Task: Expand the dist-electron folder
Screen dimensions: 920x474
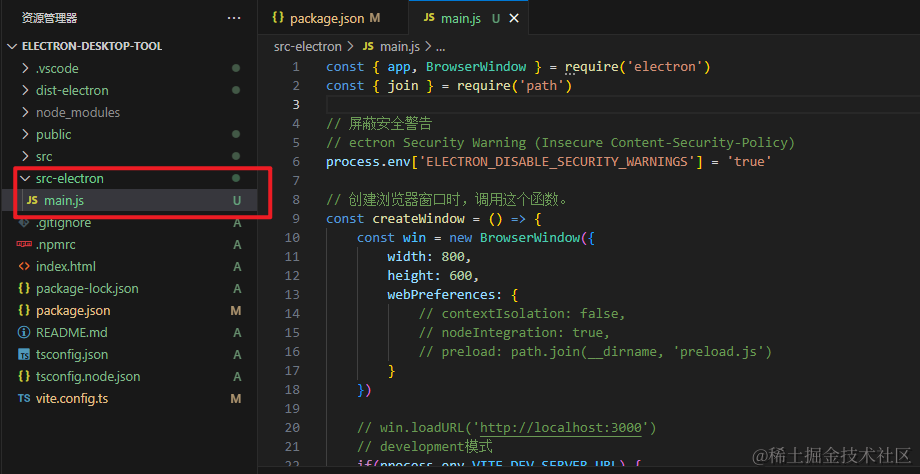Action: tap(25, 91)
